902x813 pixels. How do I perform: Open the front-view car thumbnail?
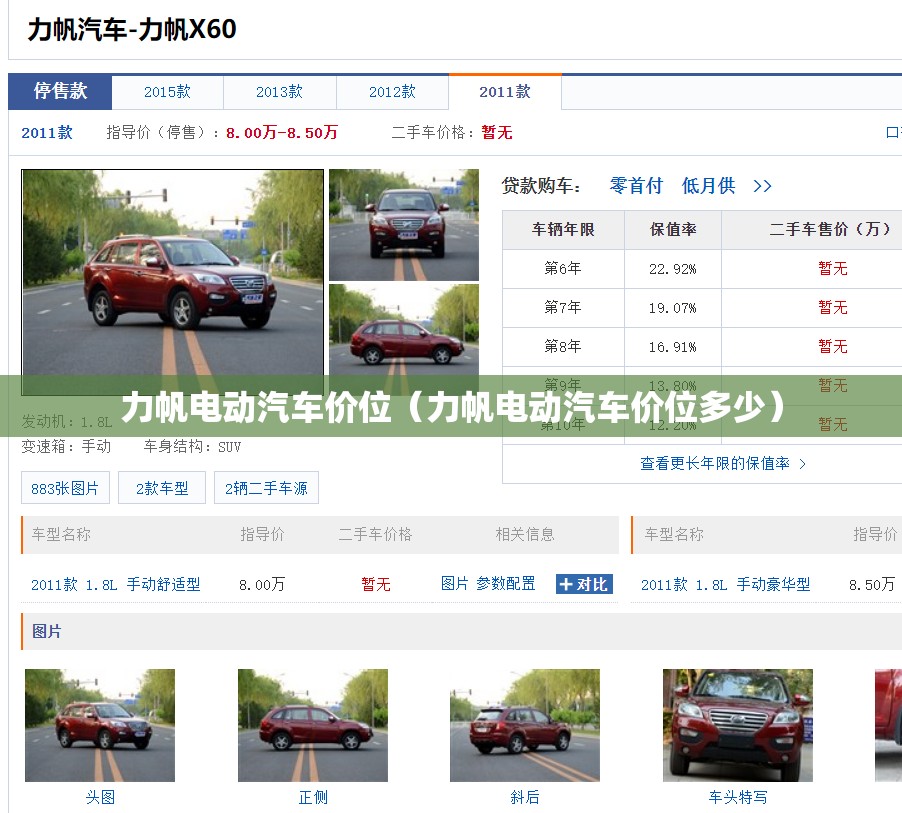404,225
